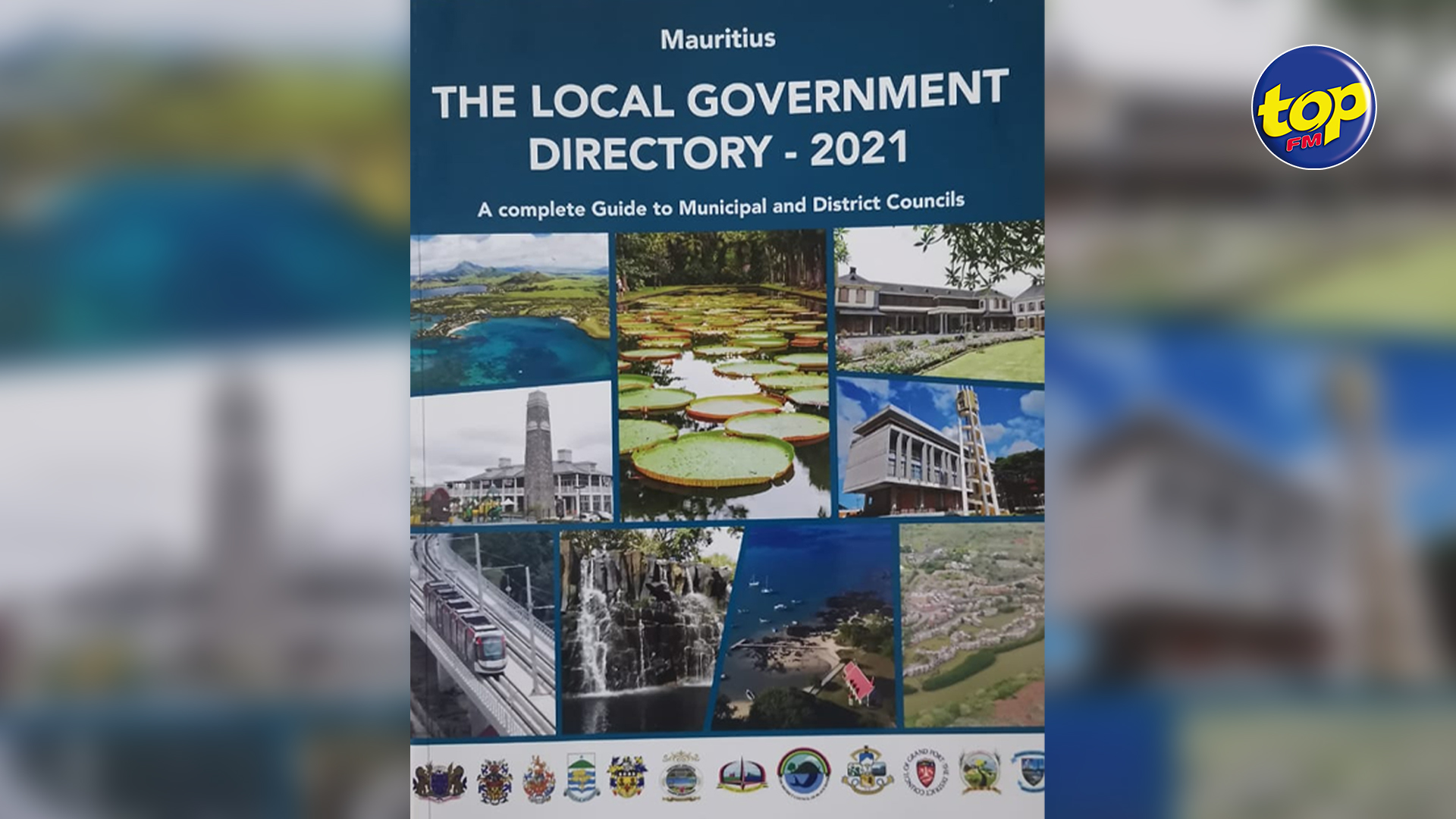Click the waterfall over rocks photo
Image resolution: width=1456 pixels, height=819 pixels.
(x=645, y=629)
